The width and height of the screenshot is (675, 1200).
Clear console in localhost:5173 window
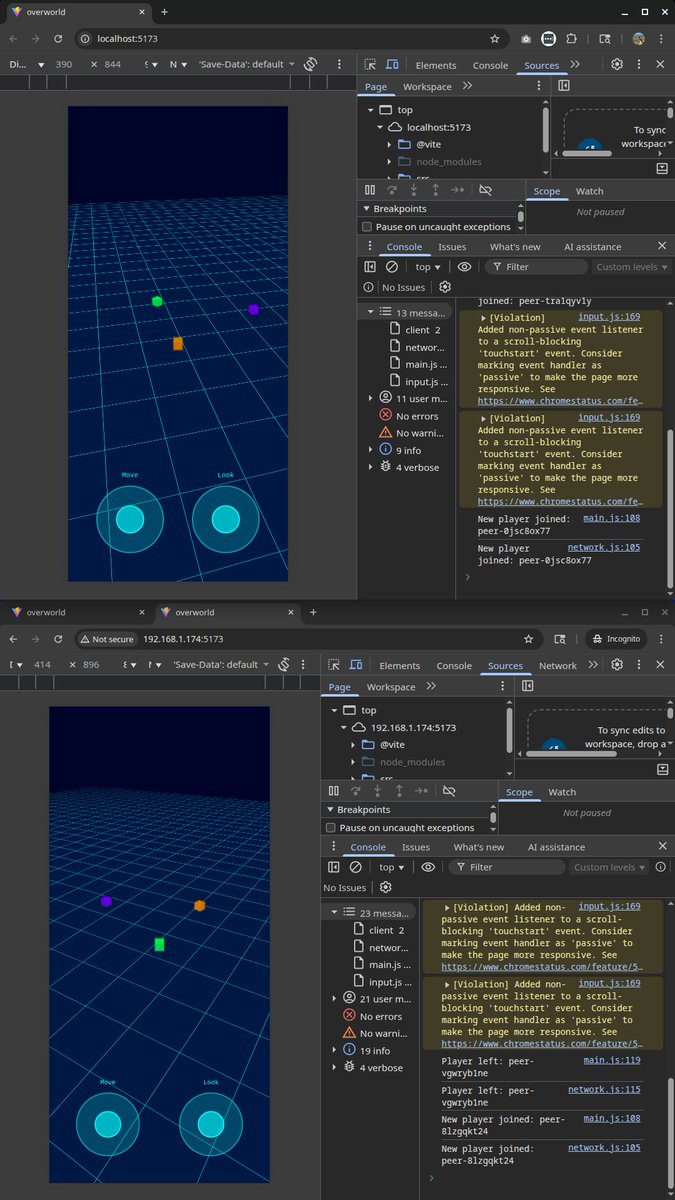coord(392,267)
